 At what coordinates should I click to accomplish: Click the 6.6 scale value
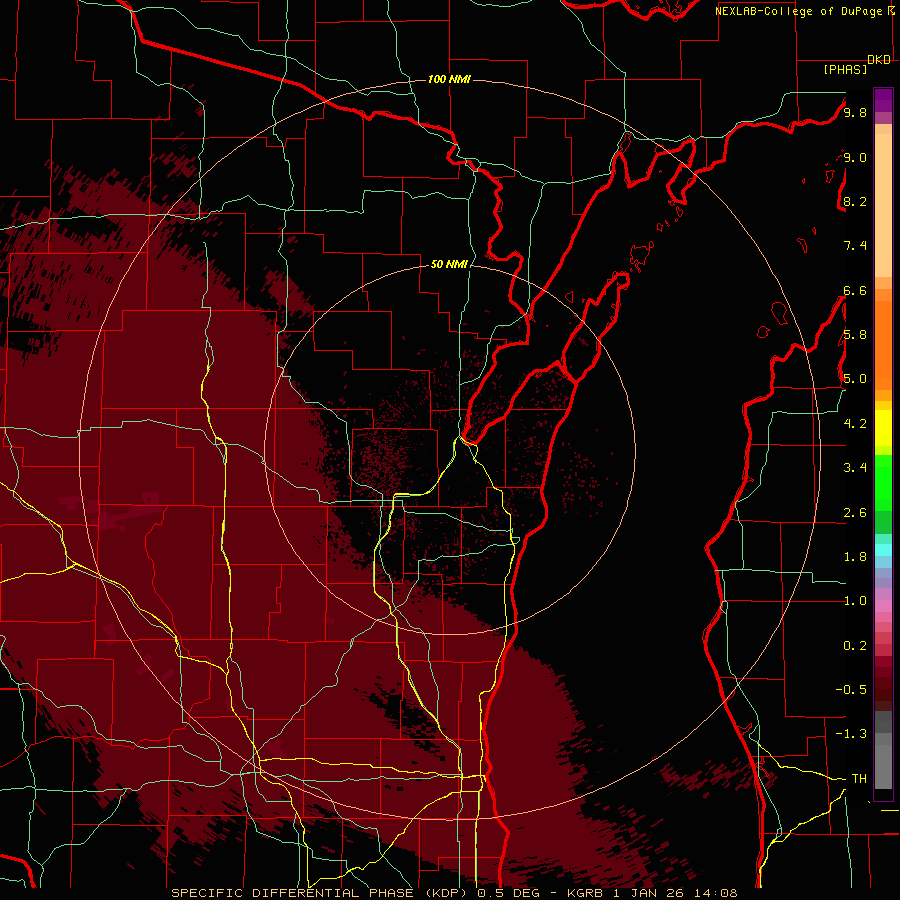pyautogui.click(x=855, y=290)
